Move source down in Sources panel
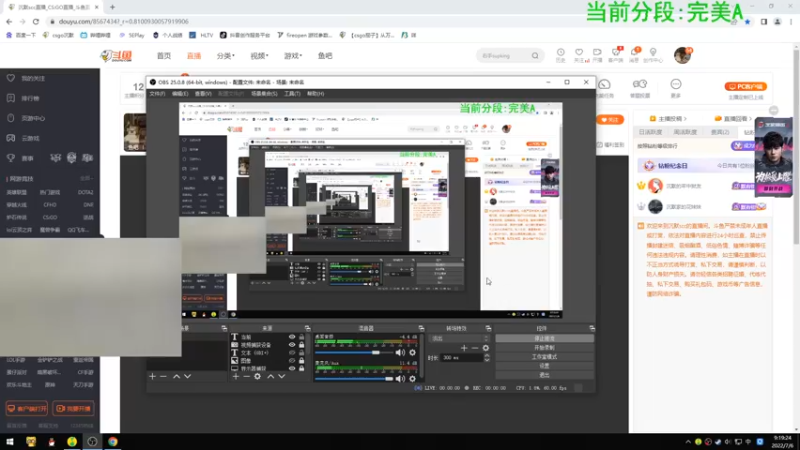 coord(281,377)
